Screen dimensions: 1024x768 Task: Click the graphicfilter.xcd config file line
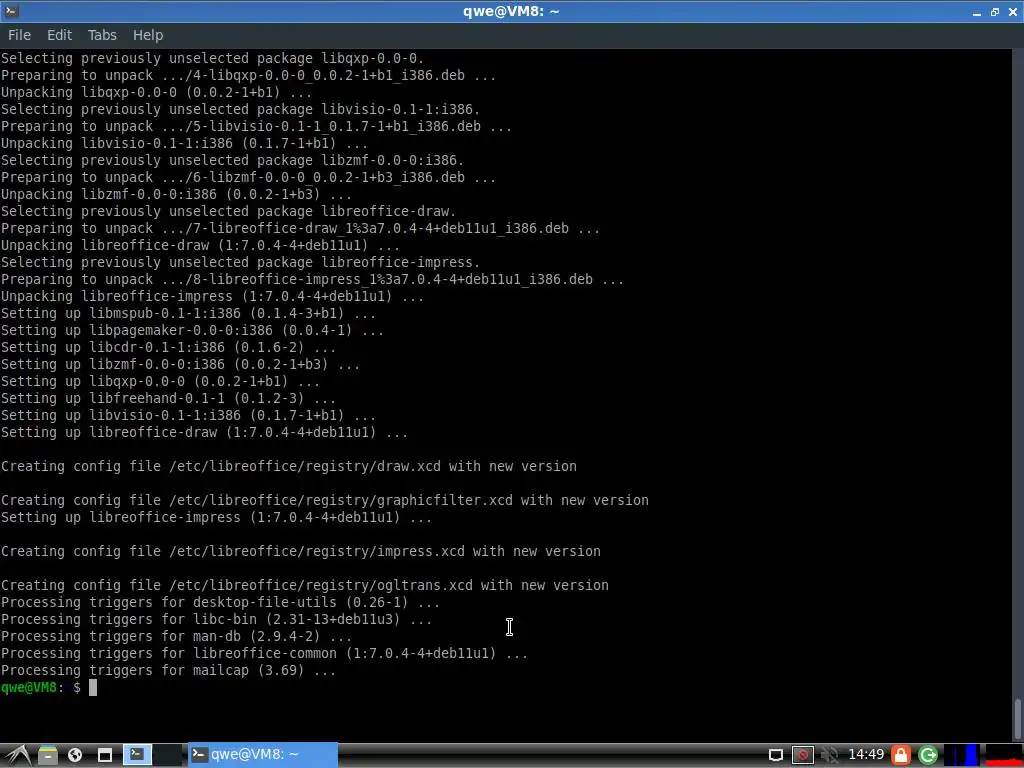[x=325, y=501]
